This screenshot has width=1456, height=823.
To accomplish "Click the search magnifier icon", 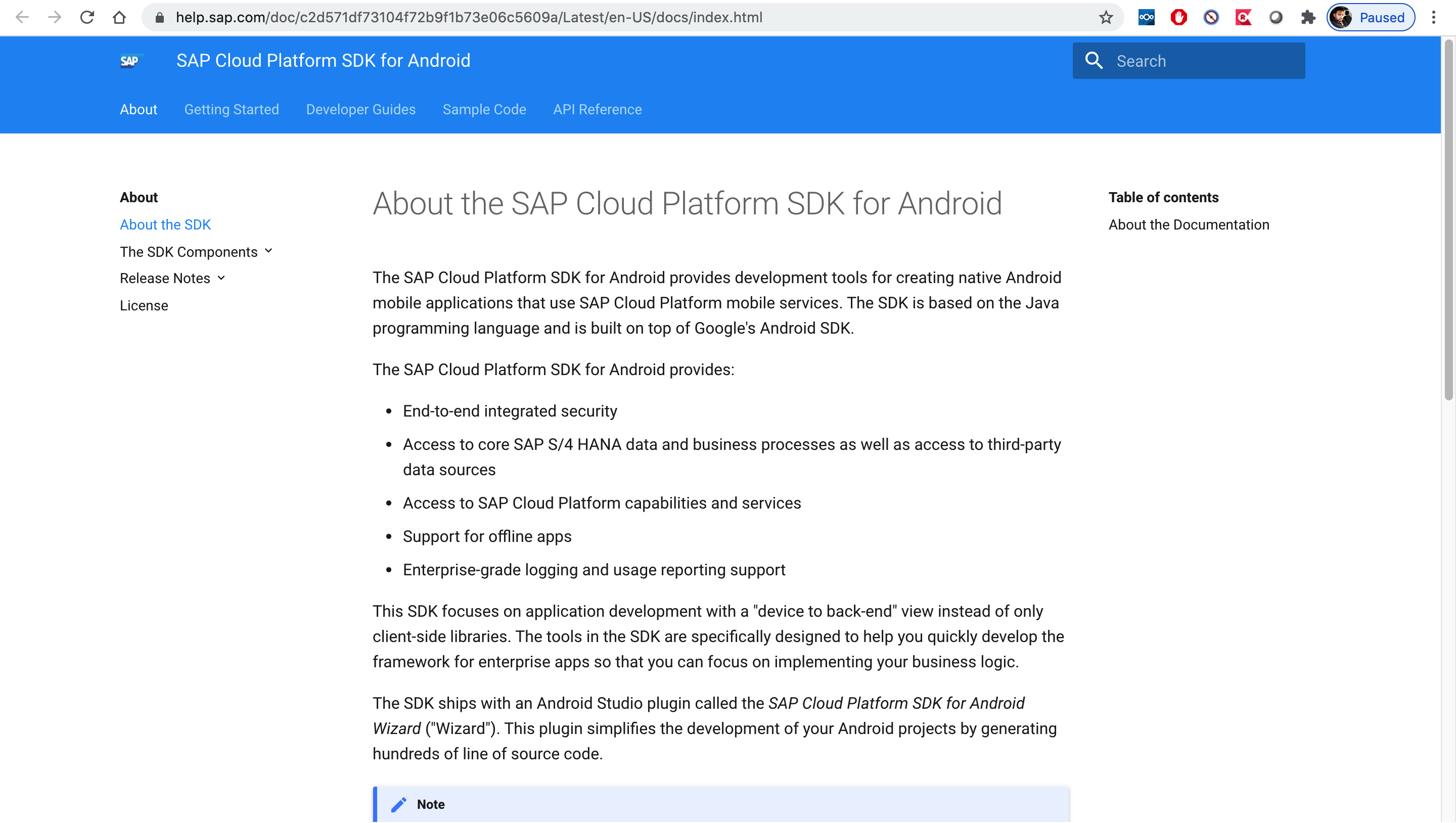I will click(x=1095, y=61).
